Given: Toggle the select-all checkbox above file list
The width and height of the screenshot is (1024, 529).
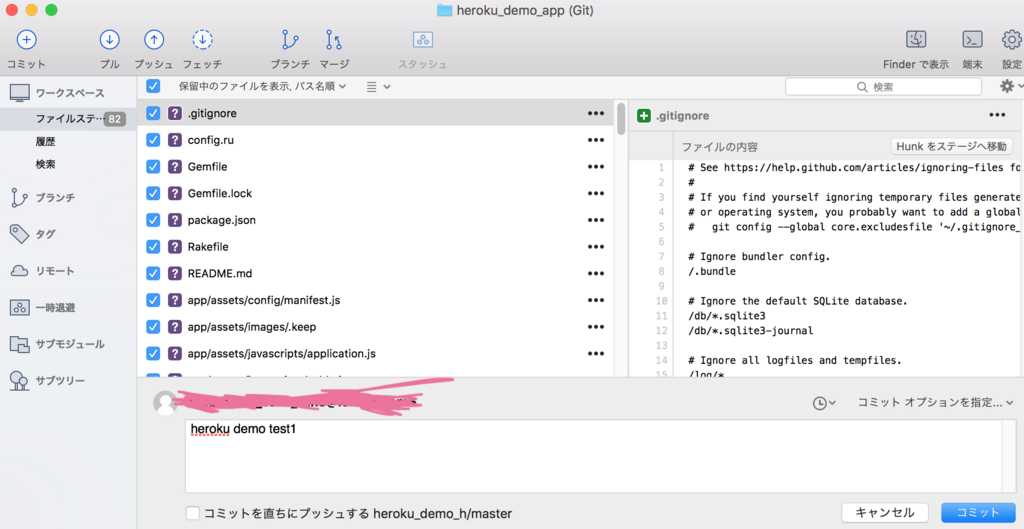Looking at the screenshot, I should coord(153,86).
